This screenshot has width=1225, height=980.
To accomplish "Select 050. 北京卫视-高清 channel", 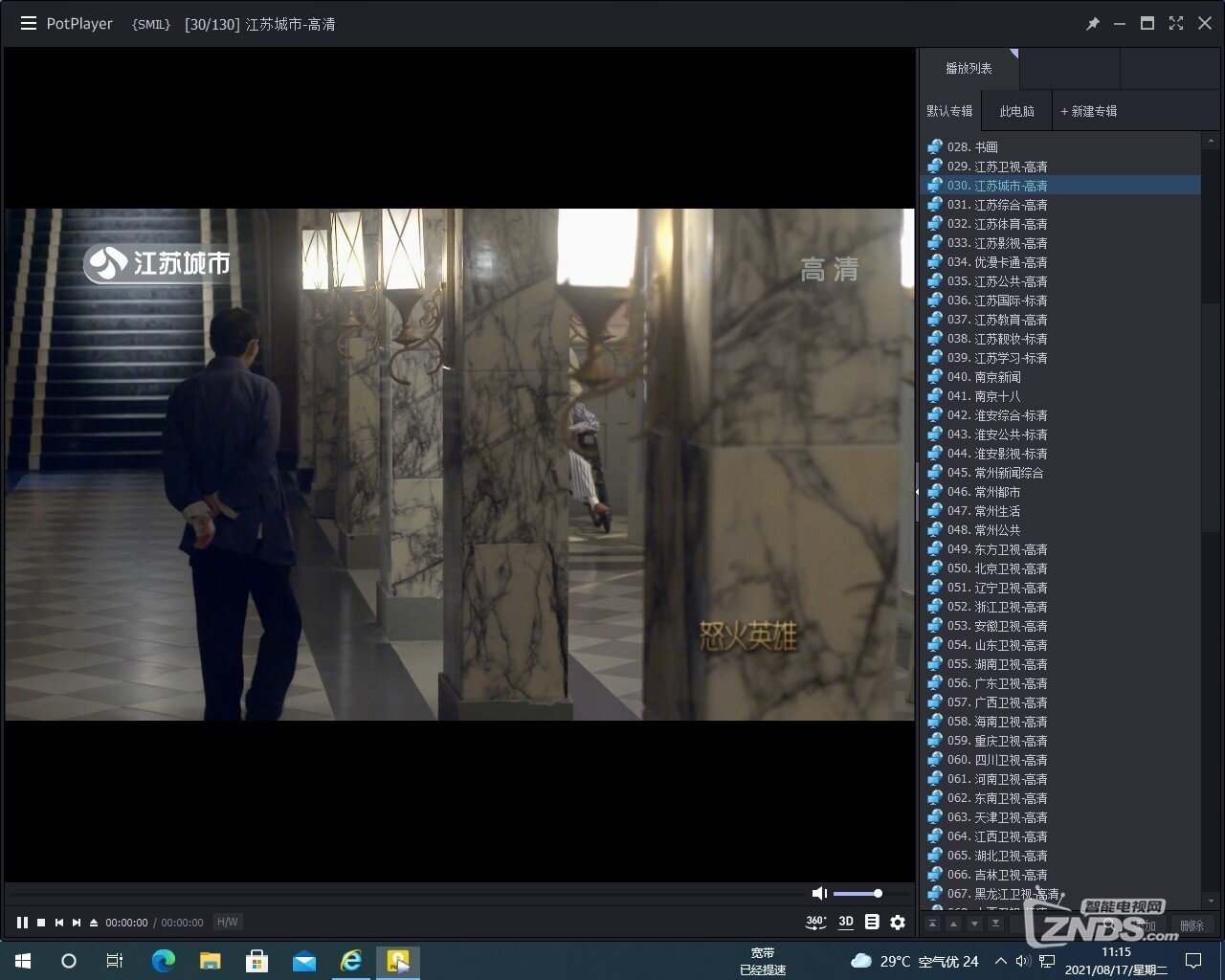I will [1060, 568].
